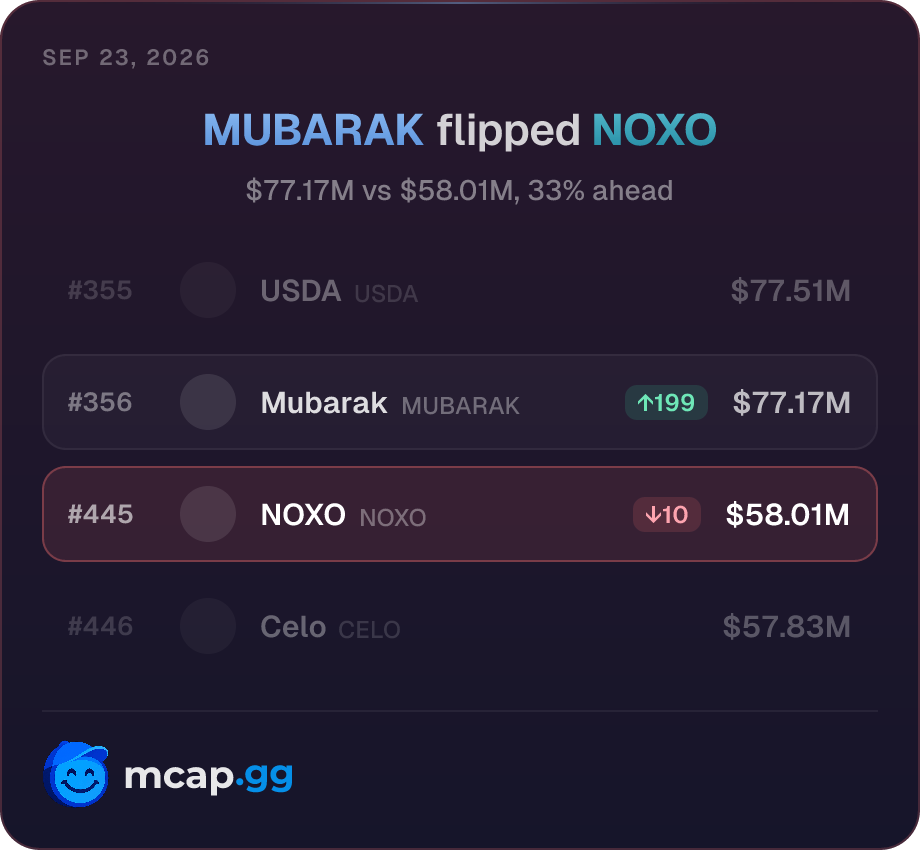Click the mcap.gg smiley mascot logo

[x=76, y=774]
